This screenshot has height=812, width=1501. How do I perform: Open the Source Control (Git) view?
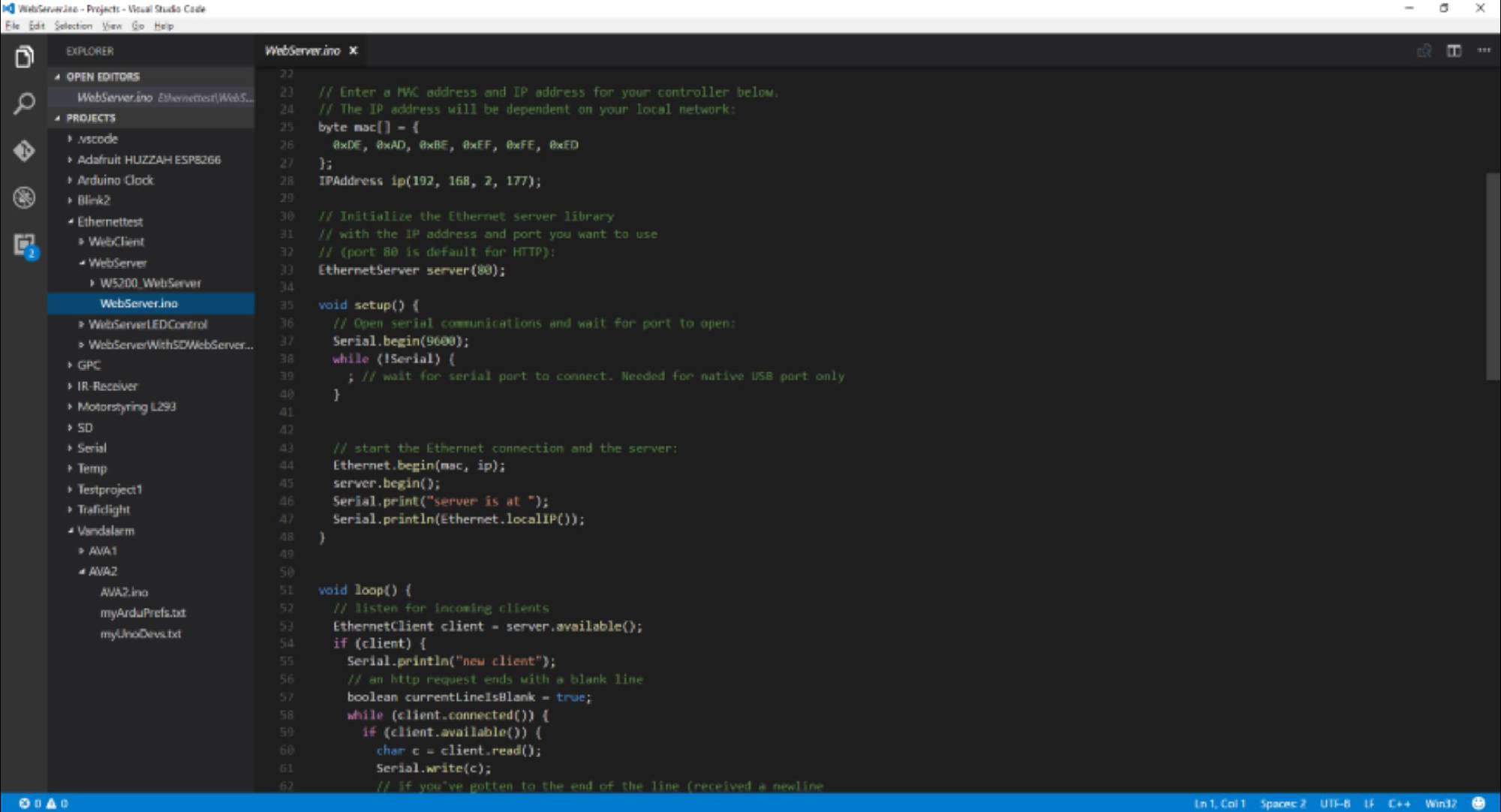24,151
